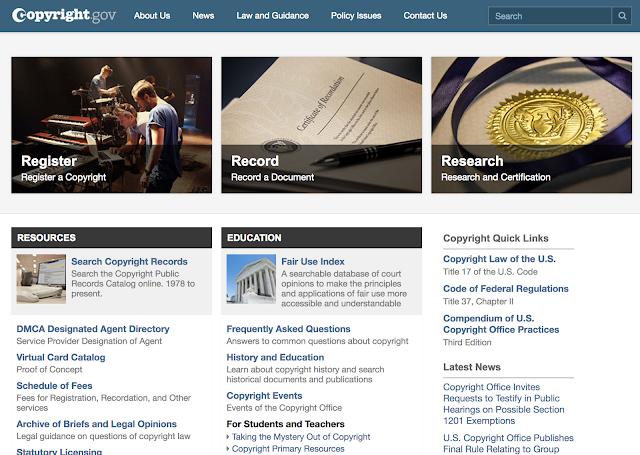Open the Copyright Events link
Viewport: 640px width, 455px height.
[264, 396]
